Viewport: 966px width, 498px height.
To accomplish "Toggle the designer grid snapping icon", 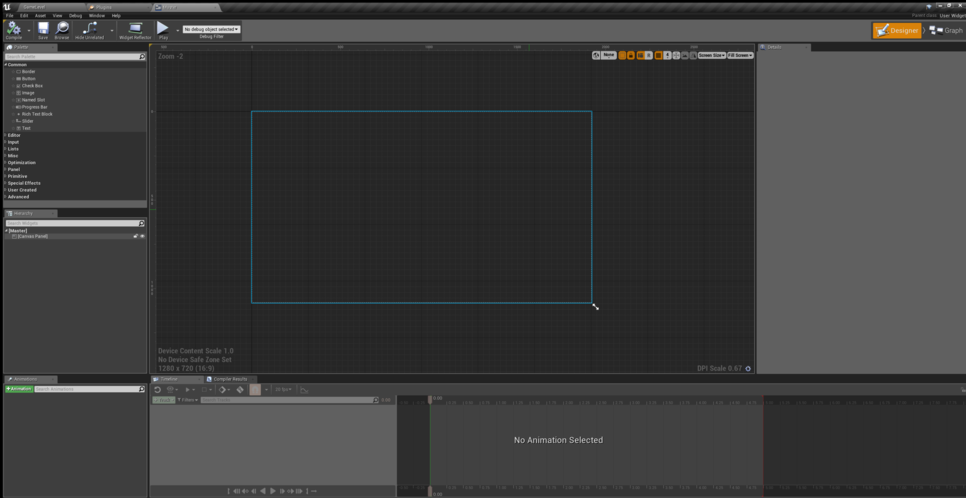I will 658,55.
